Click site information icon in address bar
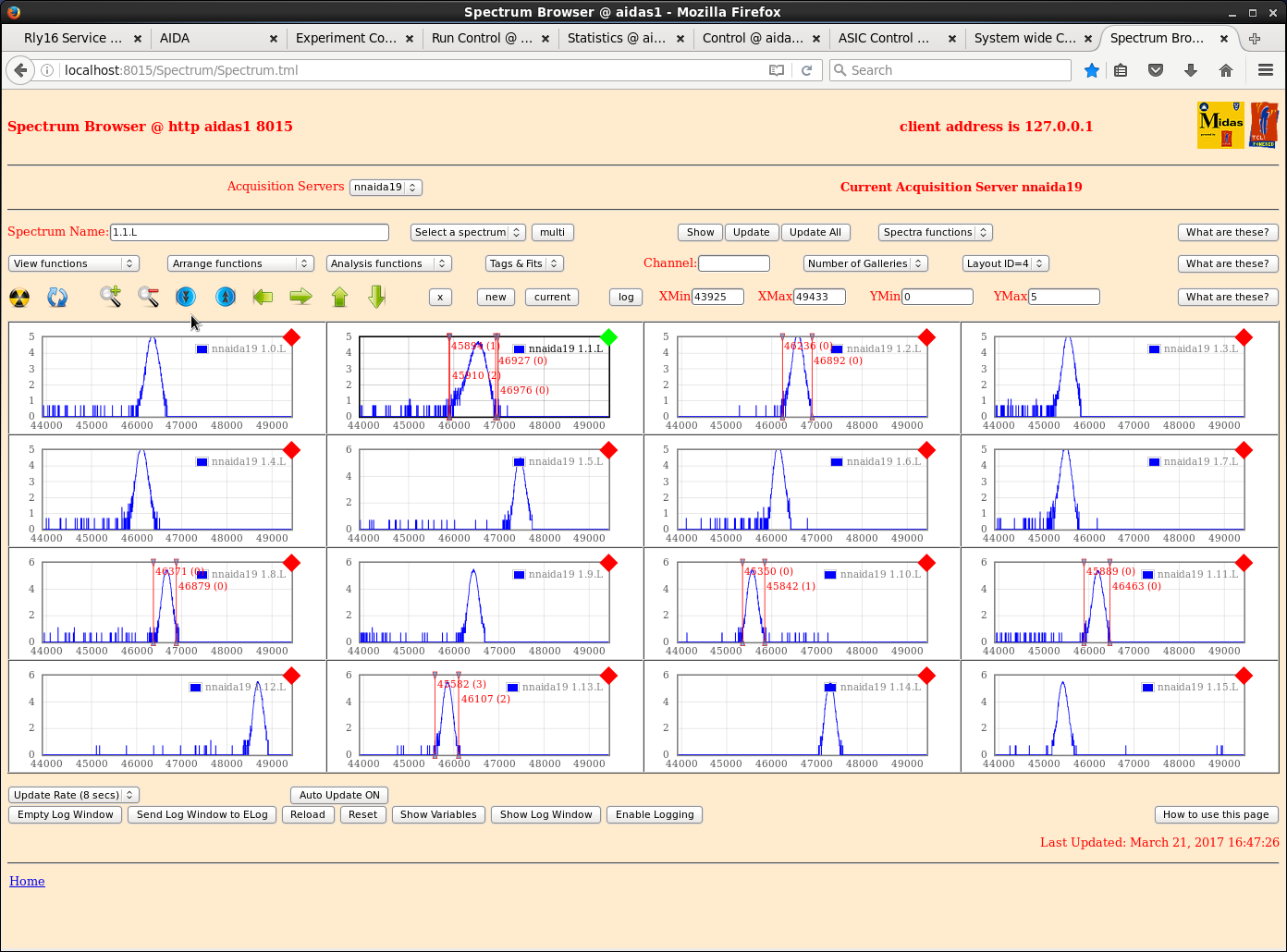 coord(47,70)
